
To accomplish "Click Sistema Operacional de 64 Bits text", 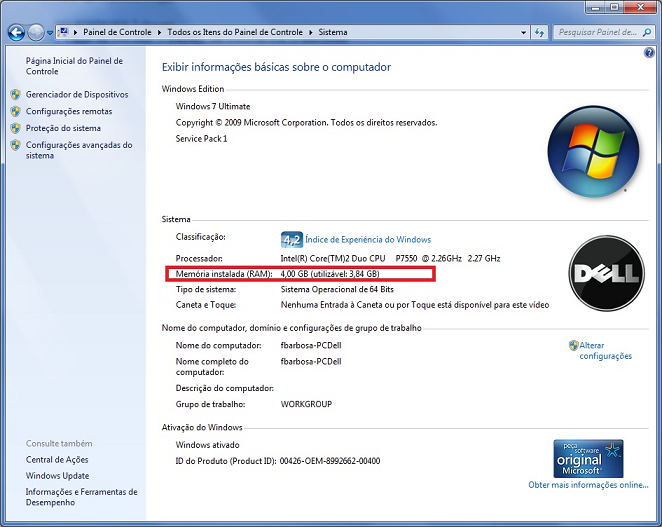I will 337,289.
